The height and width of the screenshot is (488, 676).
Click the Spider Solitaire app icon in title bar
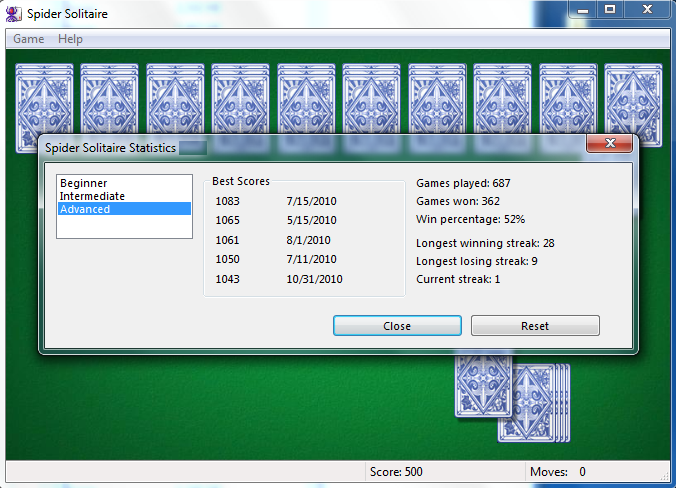coord(14,14)
